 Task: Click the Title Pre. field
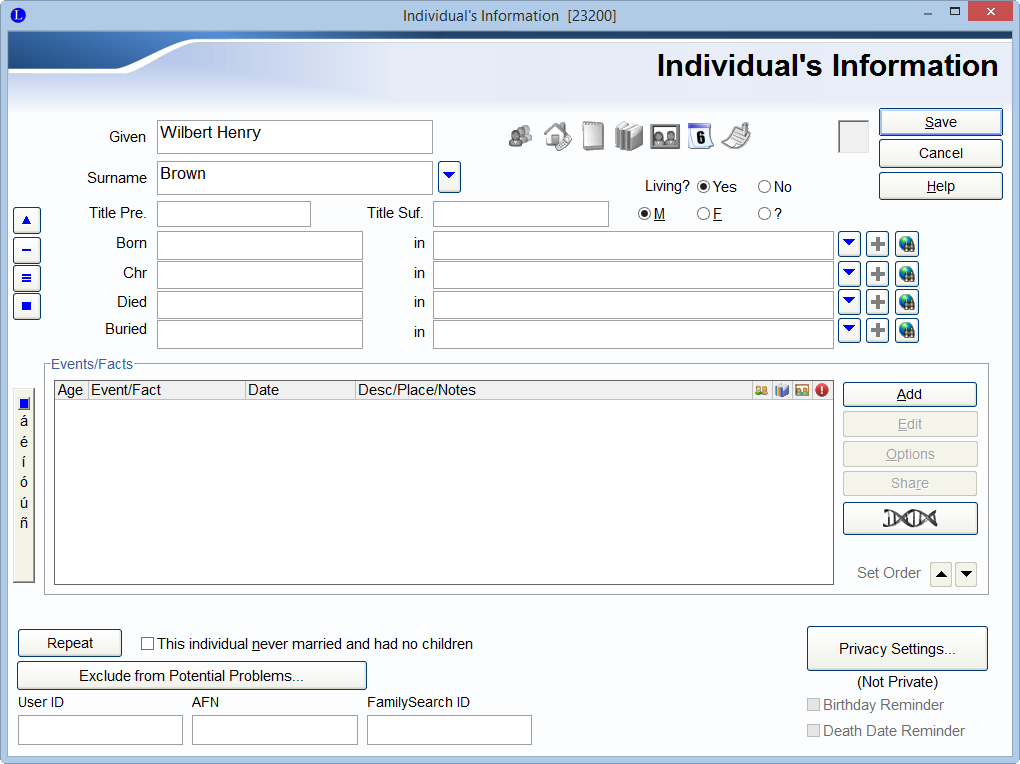coord(234,214)
